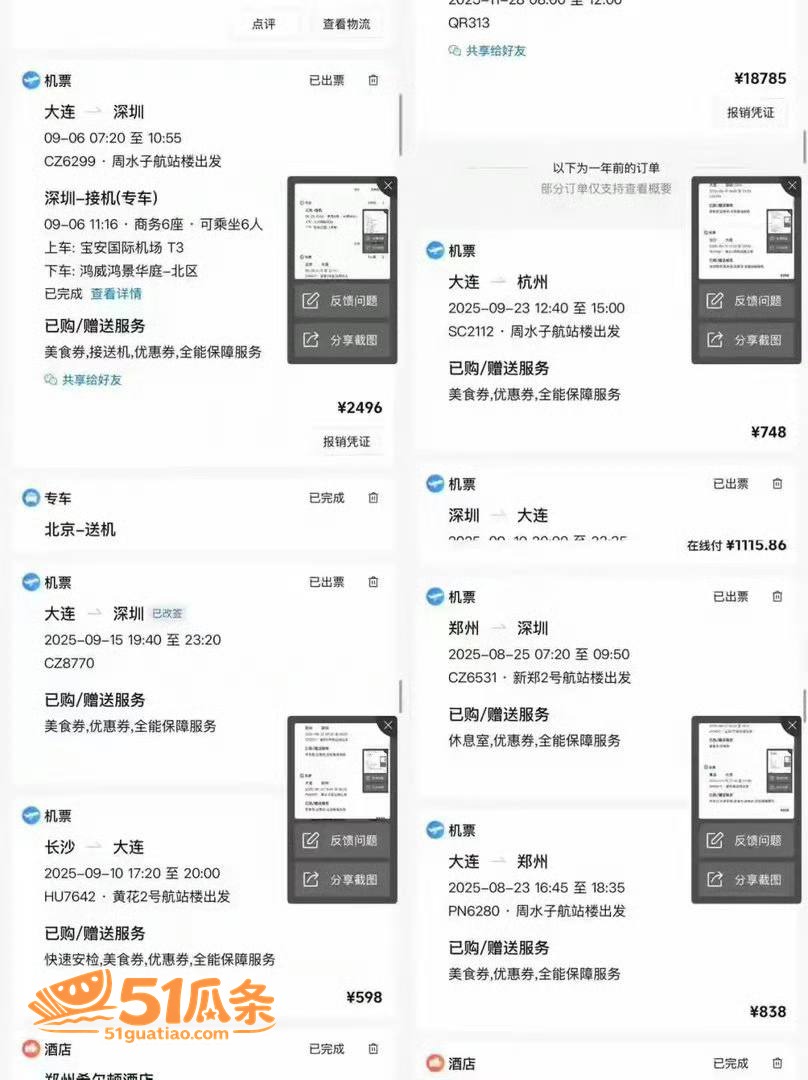Tap plane icon of CZ6299 机票 card

pyautogui.click(x=31, y=81)
